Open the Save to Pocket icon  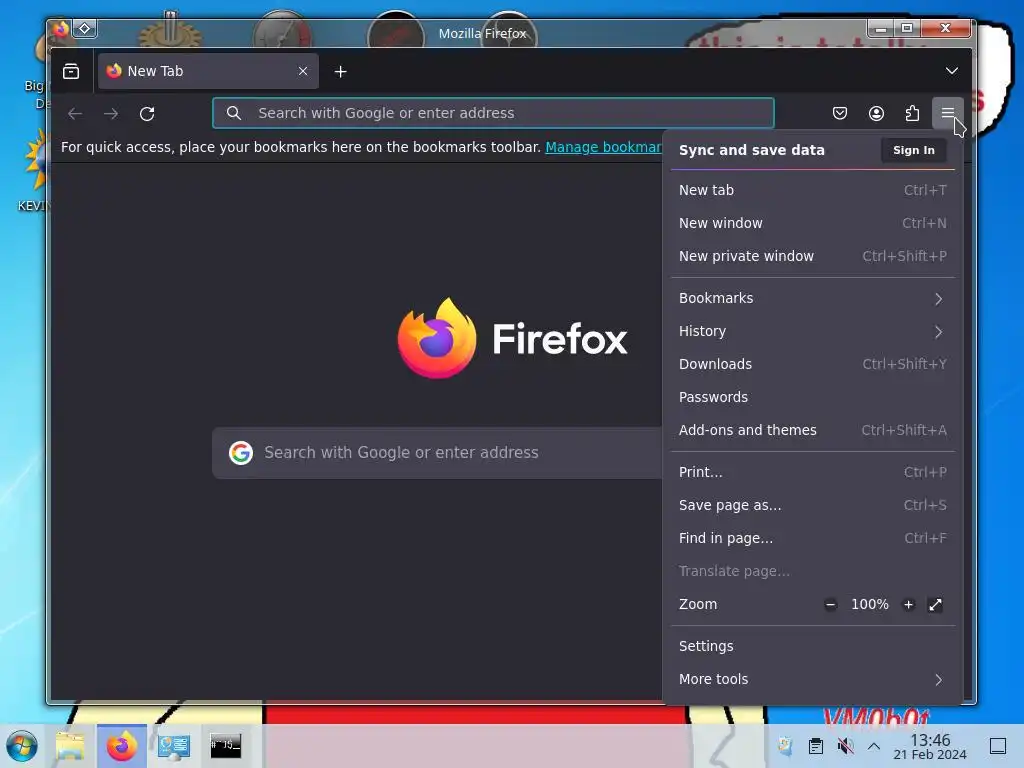[x=840, y=114]
